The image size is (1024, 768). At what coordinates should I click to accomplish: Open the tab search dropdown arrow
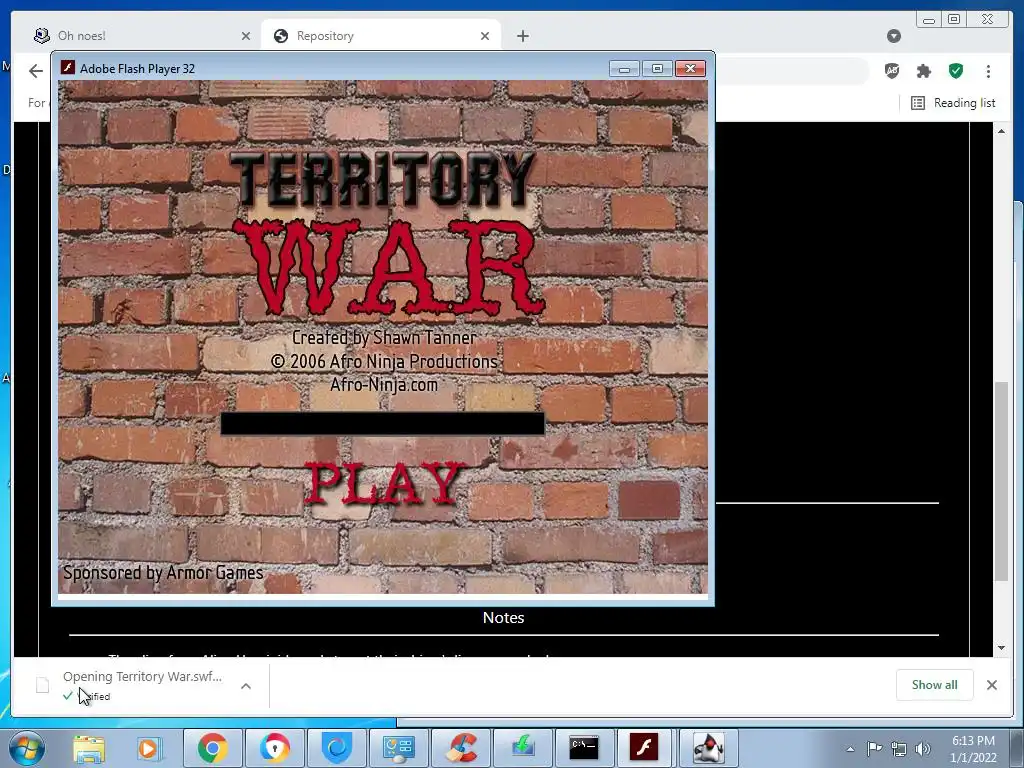click(x=894, y=36)
